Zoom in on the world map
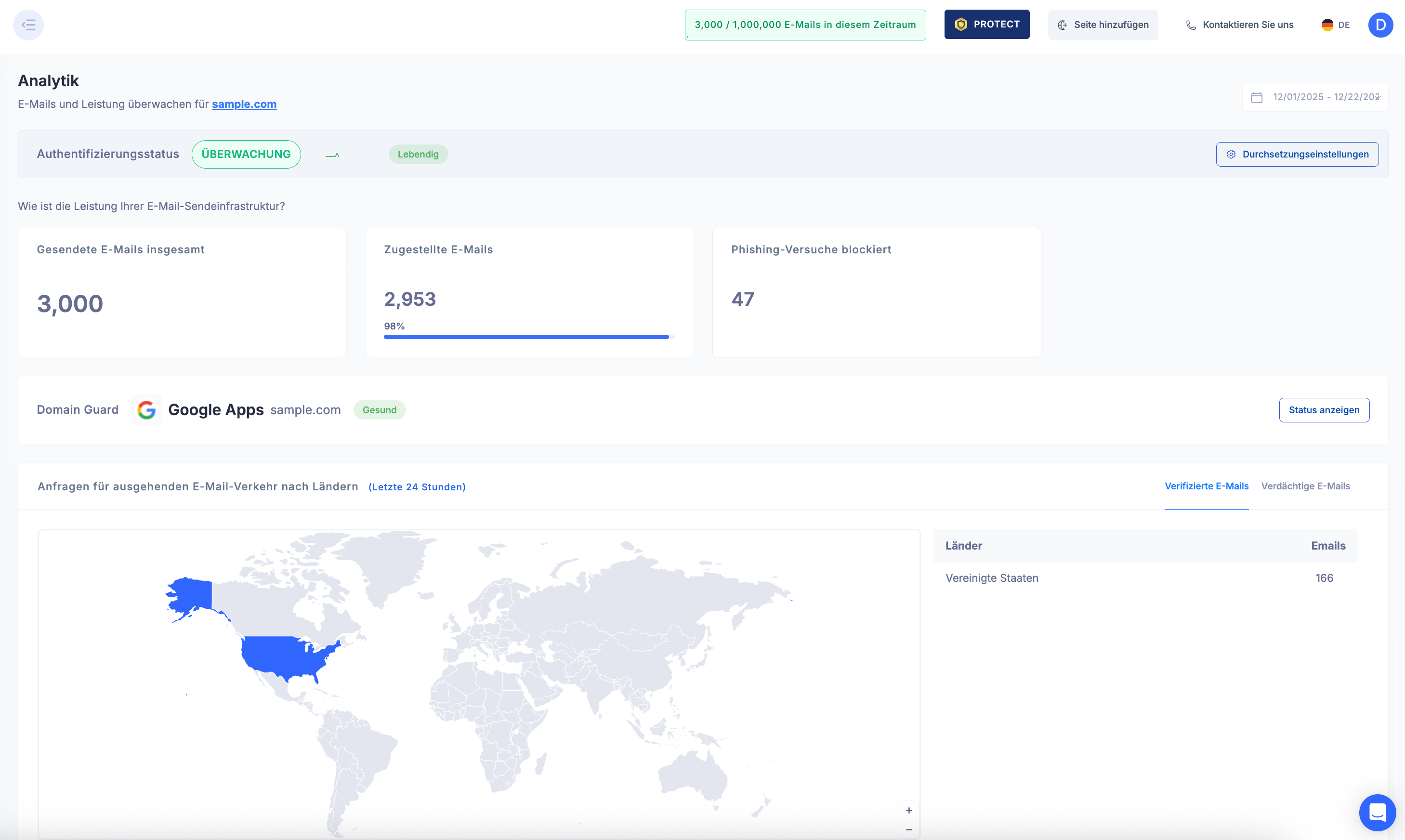 click(x=908, y=811)
